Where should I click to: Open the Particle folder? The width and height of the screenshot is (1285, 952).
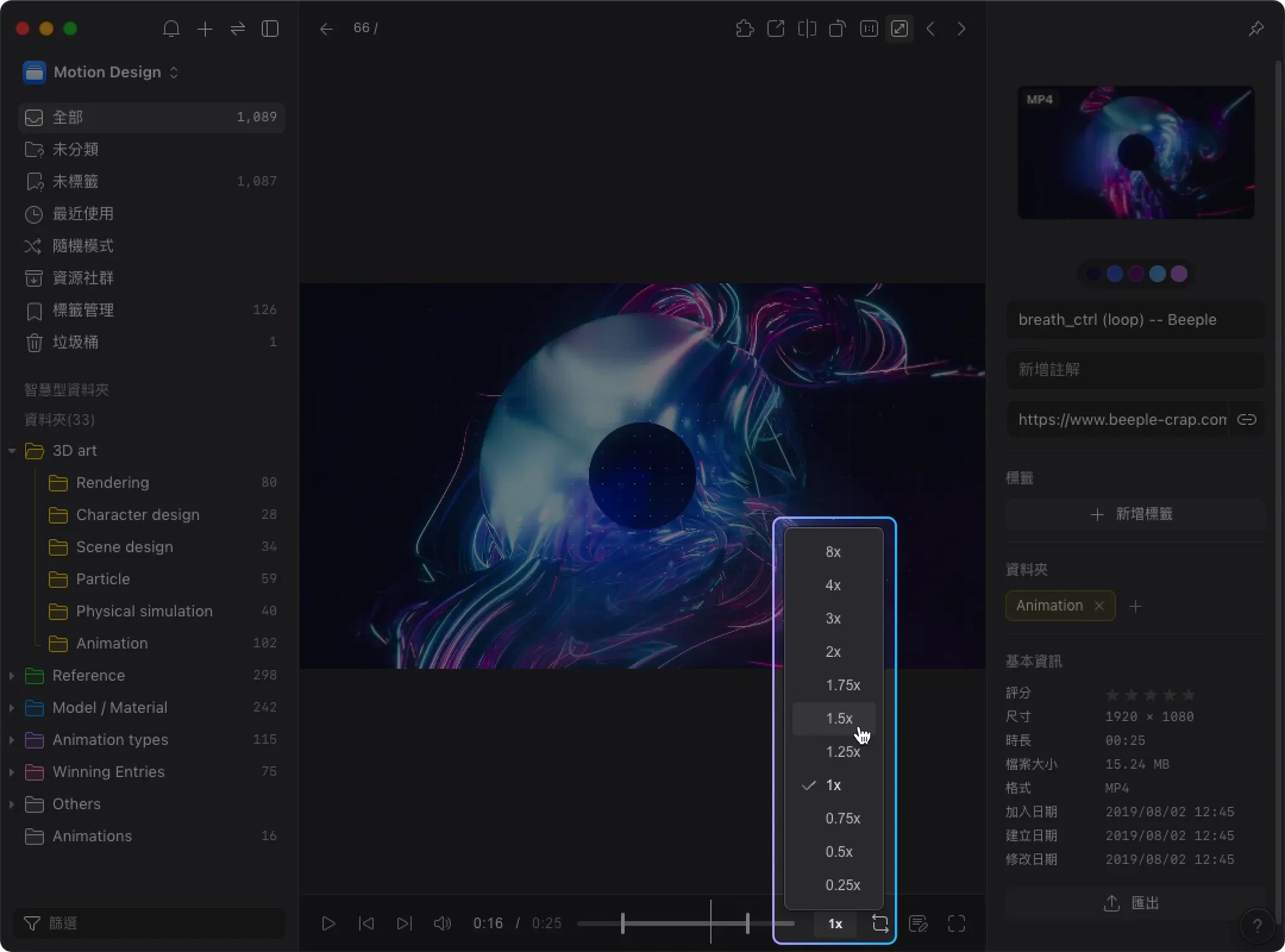(x=163, y=579)
